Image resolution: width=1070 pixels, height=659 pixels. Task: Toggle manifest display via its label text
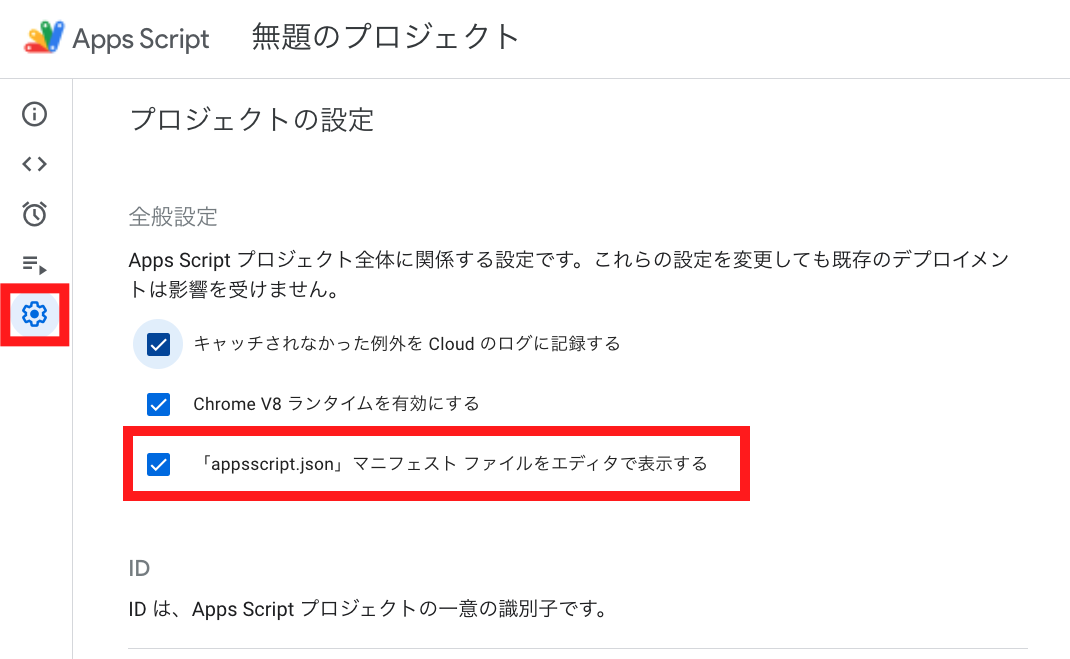[450, 464]
